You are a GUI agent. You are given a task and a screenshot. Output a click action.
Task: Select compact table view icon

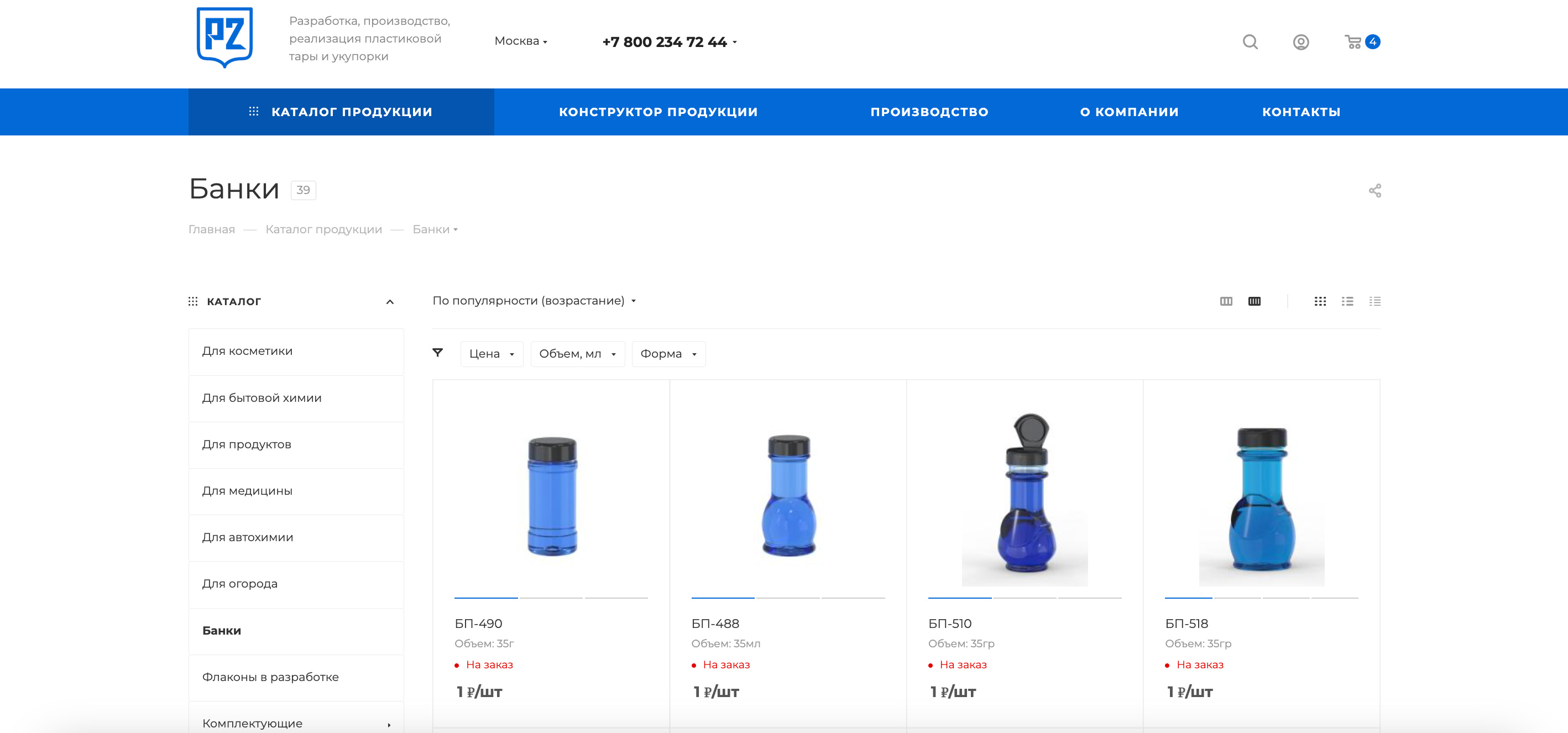point(1374,301)
